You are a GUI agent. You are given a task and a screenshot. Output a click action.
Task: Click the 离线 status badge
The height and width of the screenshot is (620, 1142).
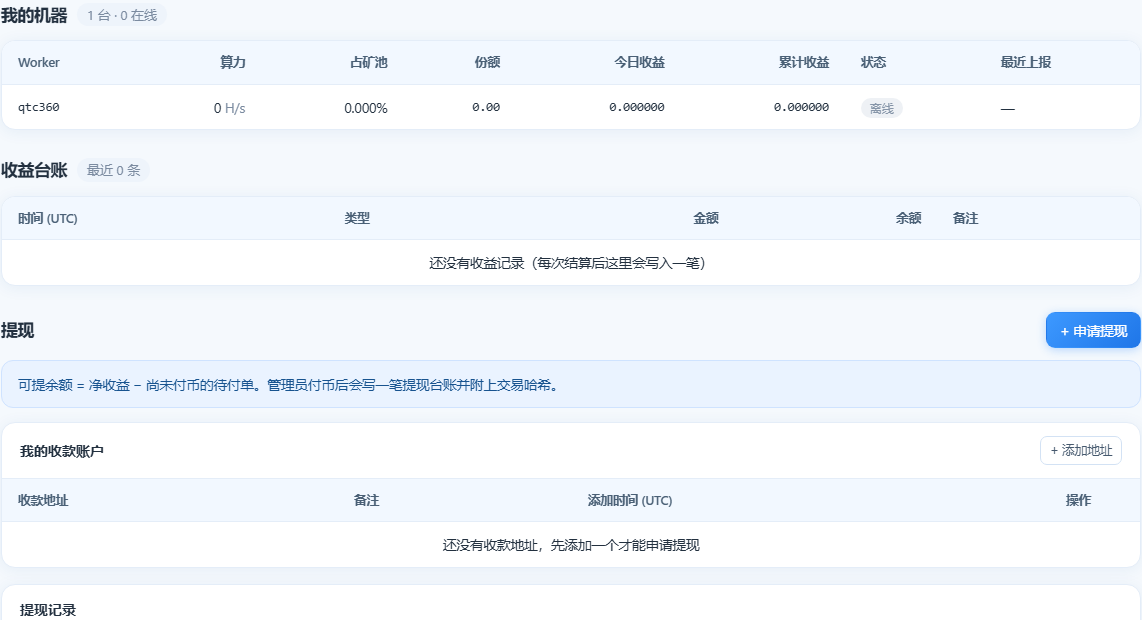(x=881, y=109)
